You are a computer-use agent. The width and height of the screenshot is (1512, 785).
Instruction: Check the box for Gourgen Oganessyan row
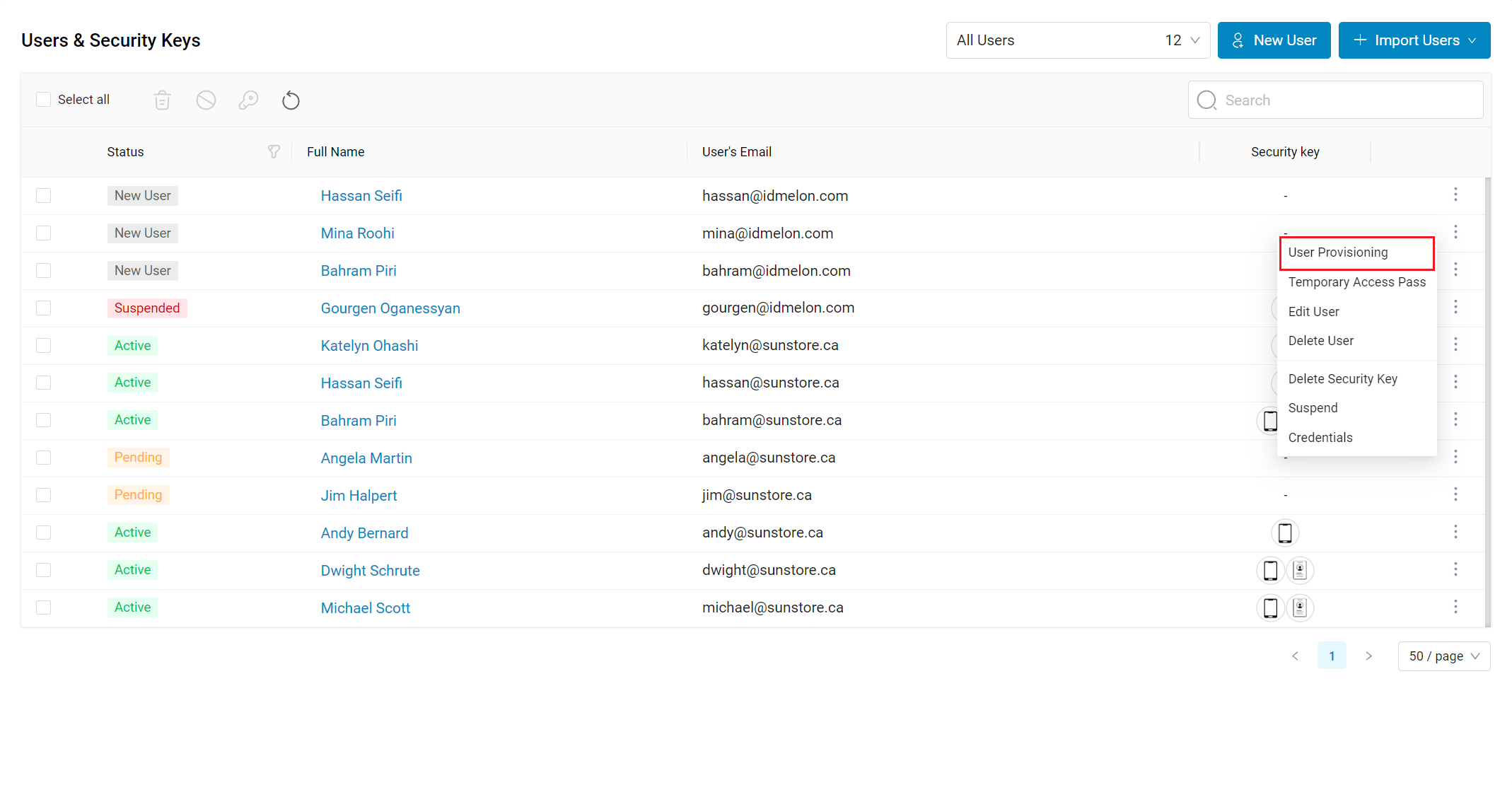[44, 308]
